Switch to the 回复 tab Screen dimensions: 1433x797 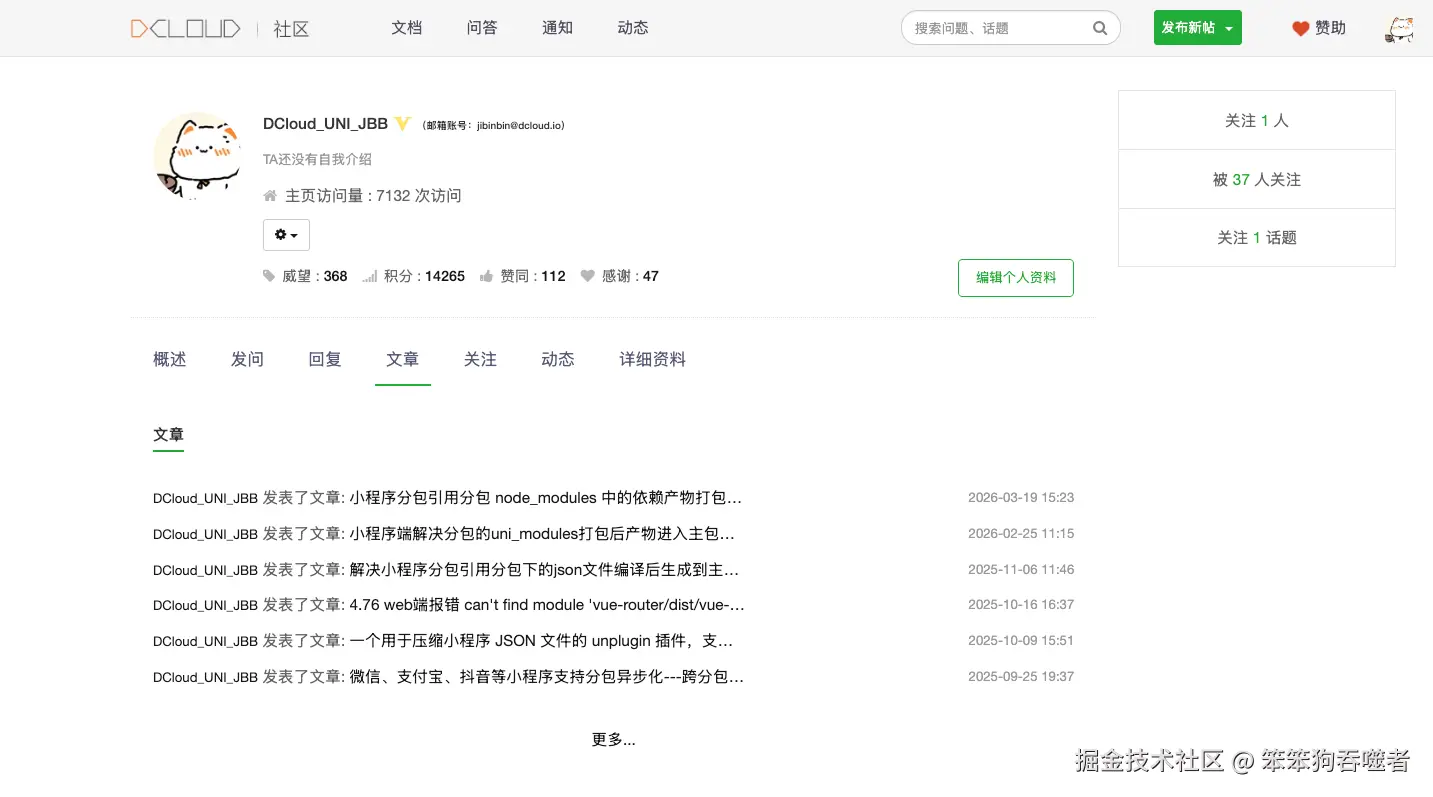pyautogui.click(x=325, y=359)
